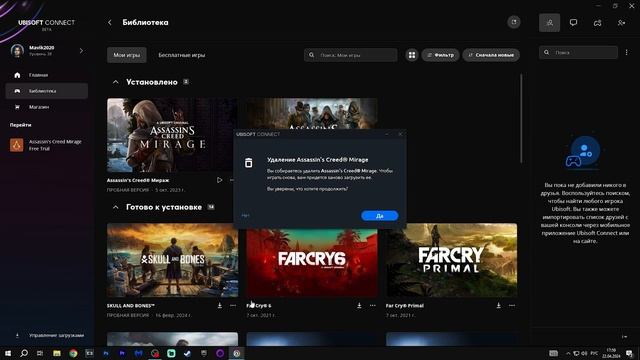The height and width of the screenshot is (360, 640).
Task: Click the SKULL AND BONES™ title text
Action: (x=131, y=306)
